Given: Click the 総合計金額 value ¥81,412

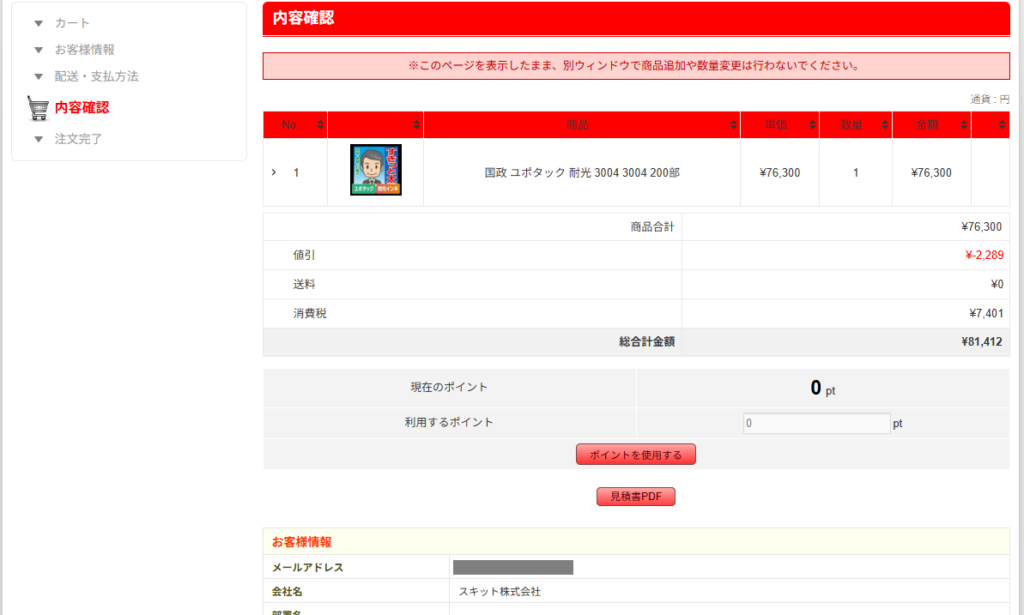Looking at the screenshot, I should 982,341.
